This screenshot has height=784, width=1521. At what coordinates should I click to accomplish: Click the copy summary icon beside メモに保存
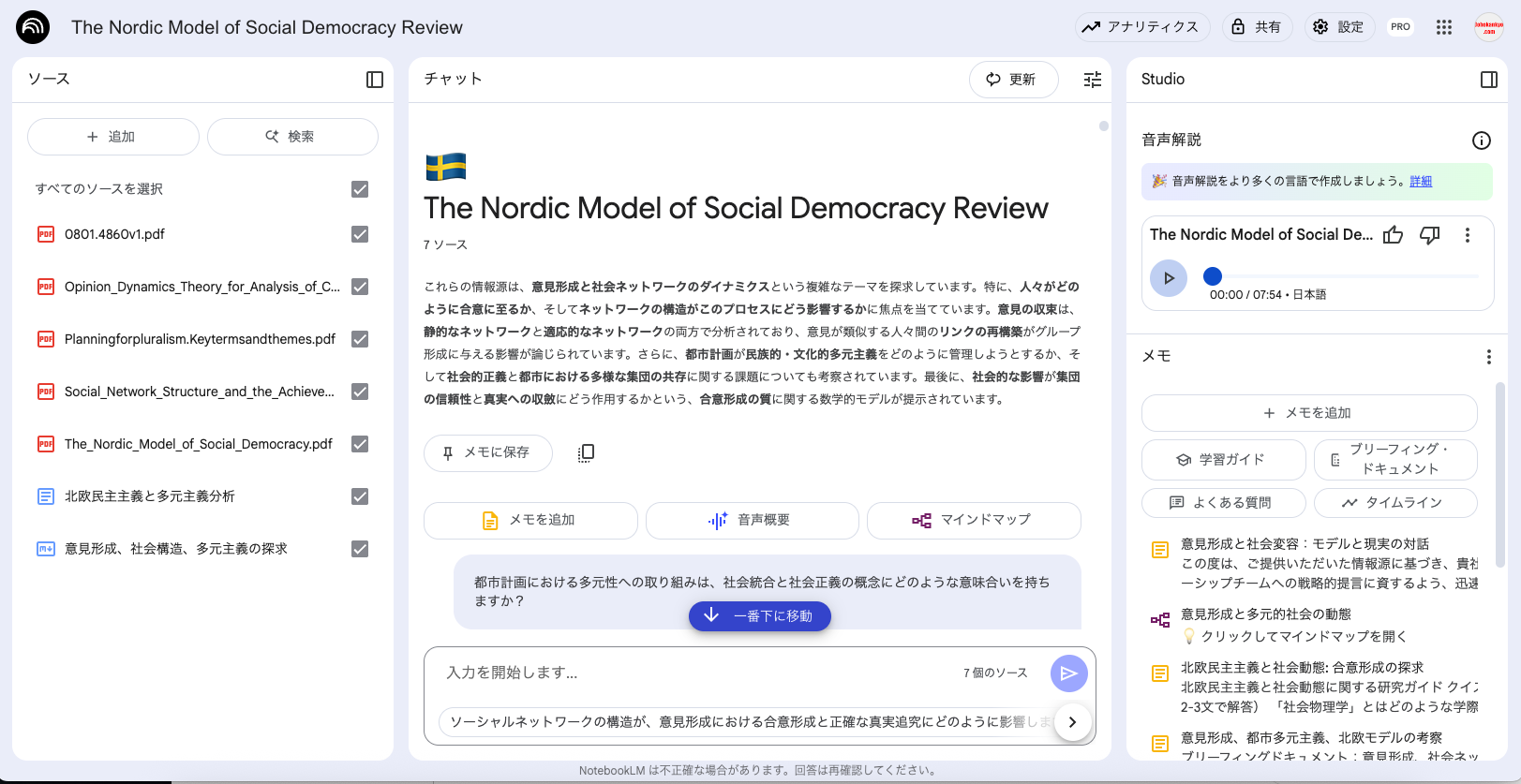pos(586,452)
